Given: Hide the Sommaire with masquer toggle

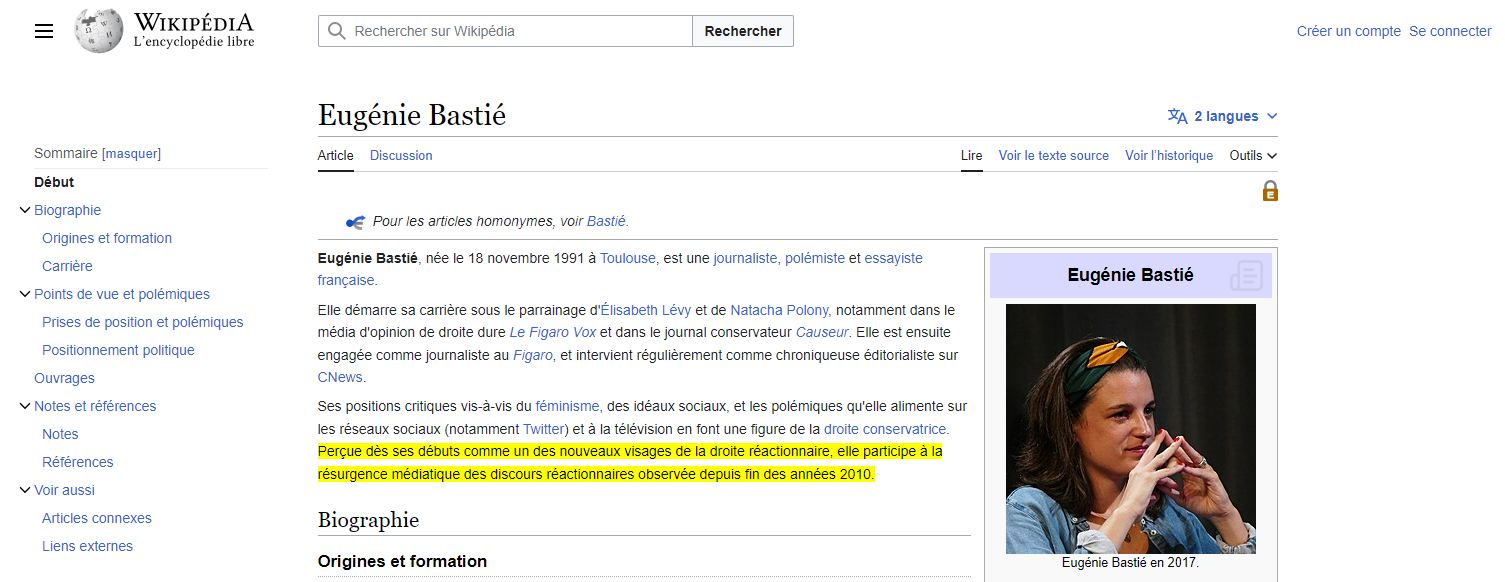Looking at the screenshot, I should [x=132, y=153].
